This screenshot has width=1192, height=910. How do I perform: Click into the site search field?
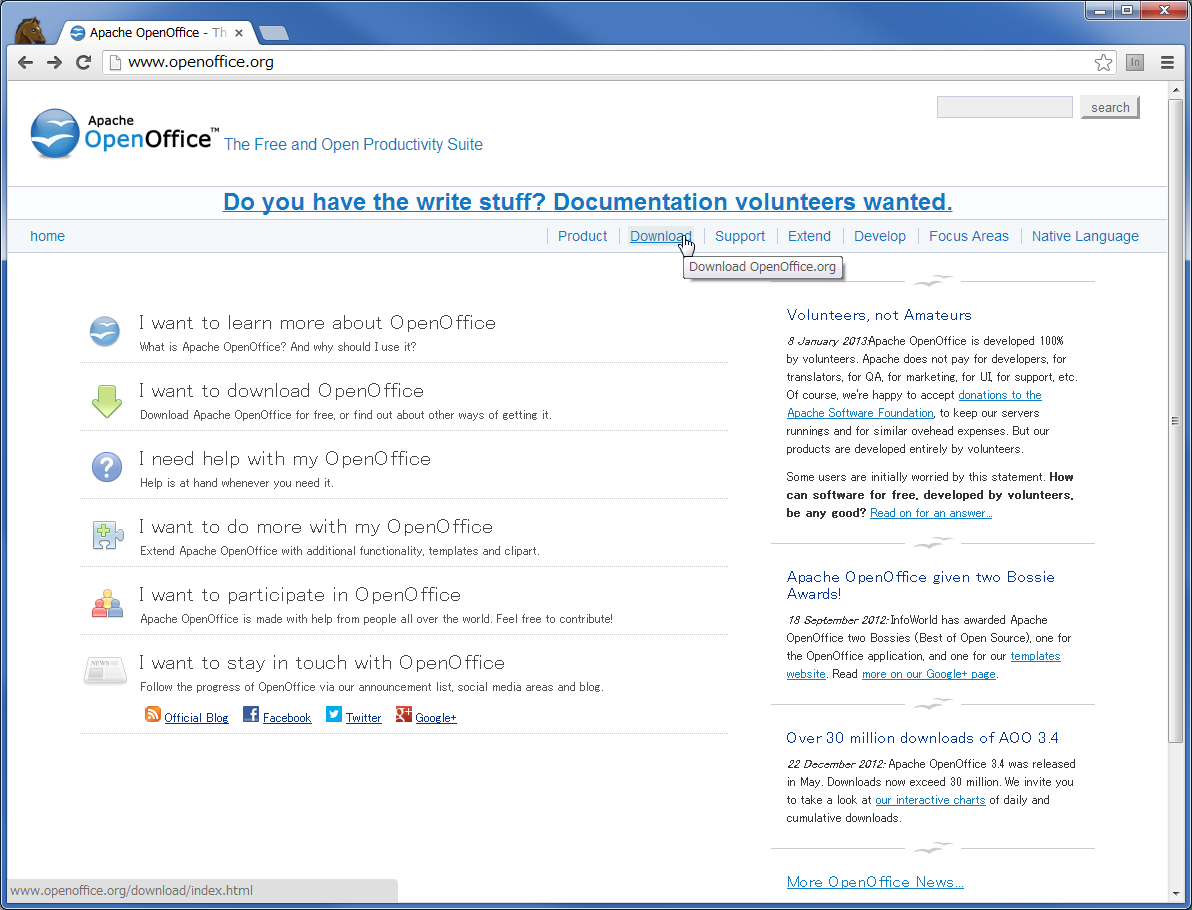(x=1004, y=107)
